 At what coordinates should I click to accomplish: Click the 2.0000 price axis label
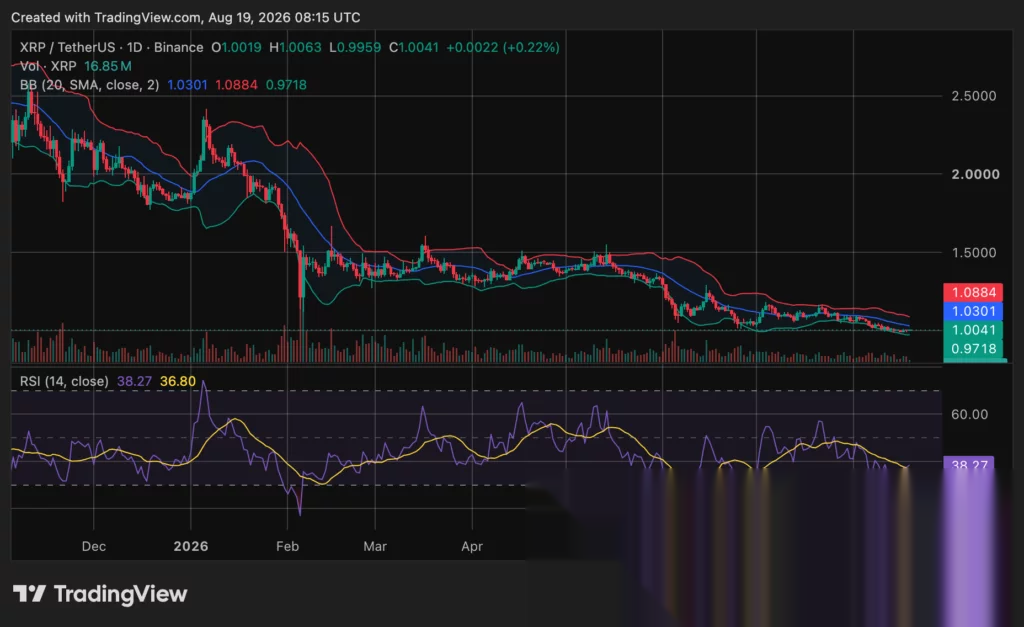tap(975, 174)
